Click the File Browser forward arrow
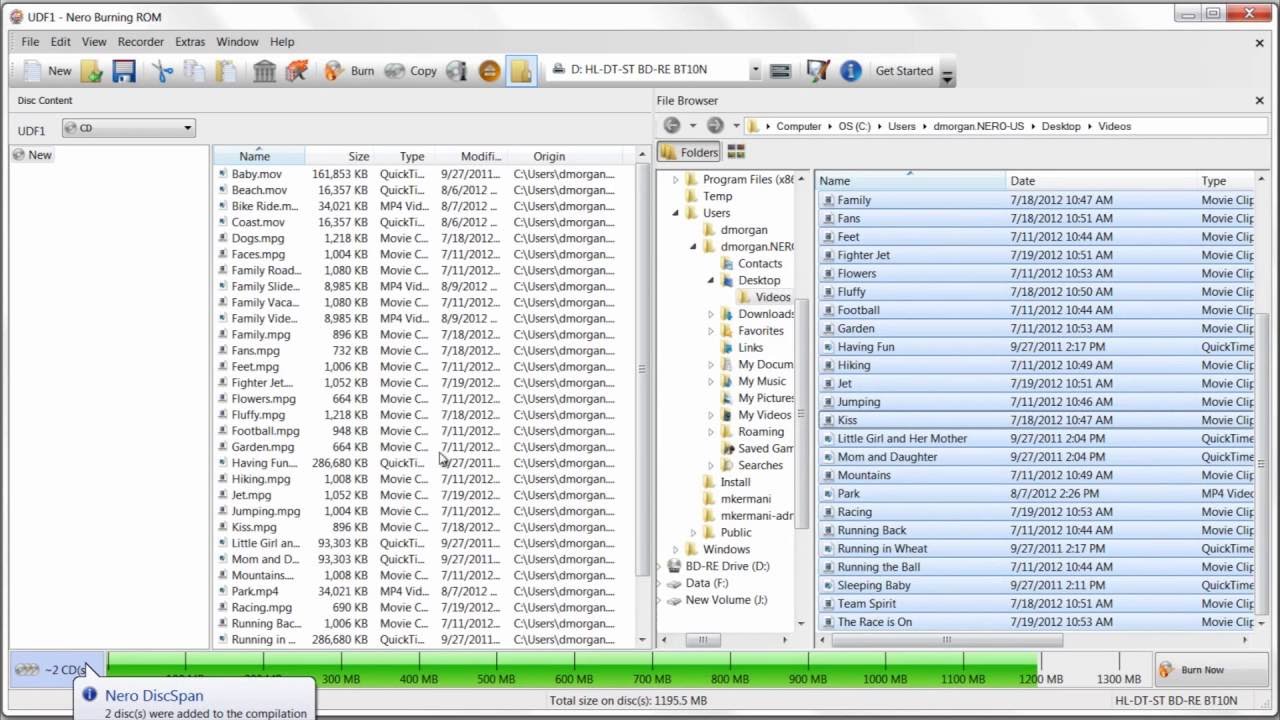The image size is (1280, 720). point(715,126)
